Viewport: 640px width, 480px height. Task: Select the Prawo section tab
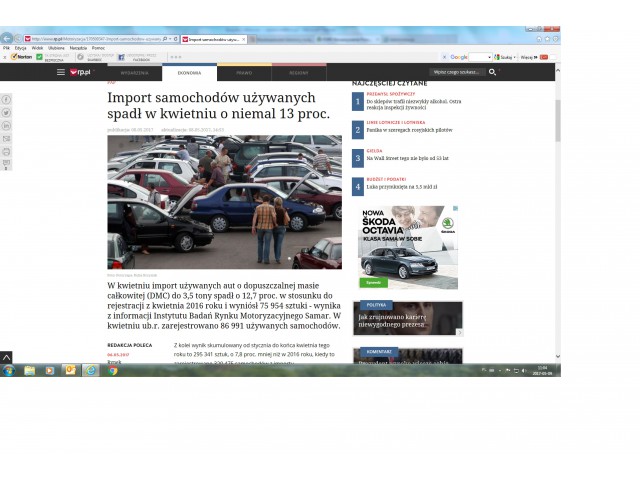[x=244, y=73]
